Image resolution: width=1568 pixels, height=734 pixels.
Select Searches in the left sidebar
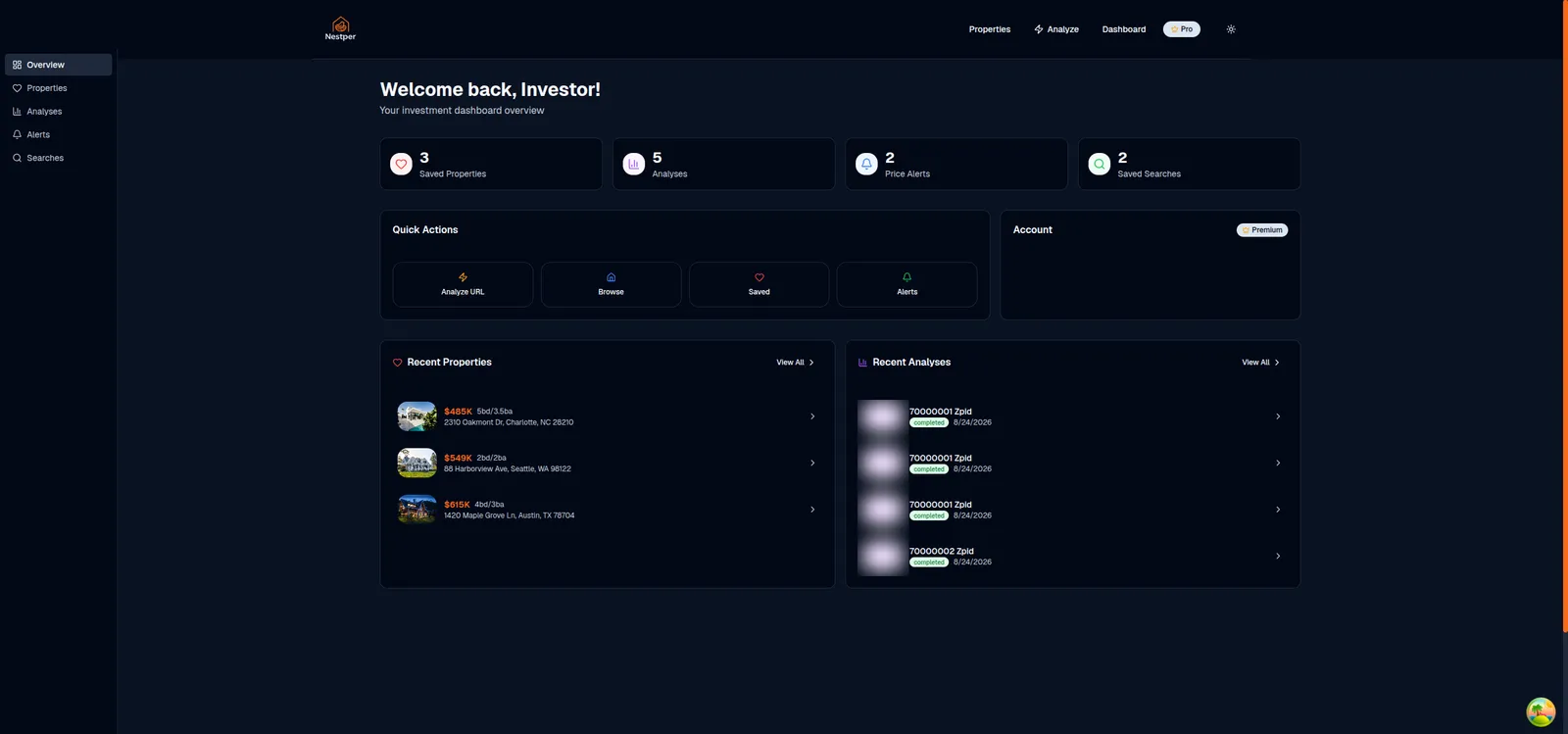click(58, 158)
